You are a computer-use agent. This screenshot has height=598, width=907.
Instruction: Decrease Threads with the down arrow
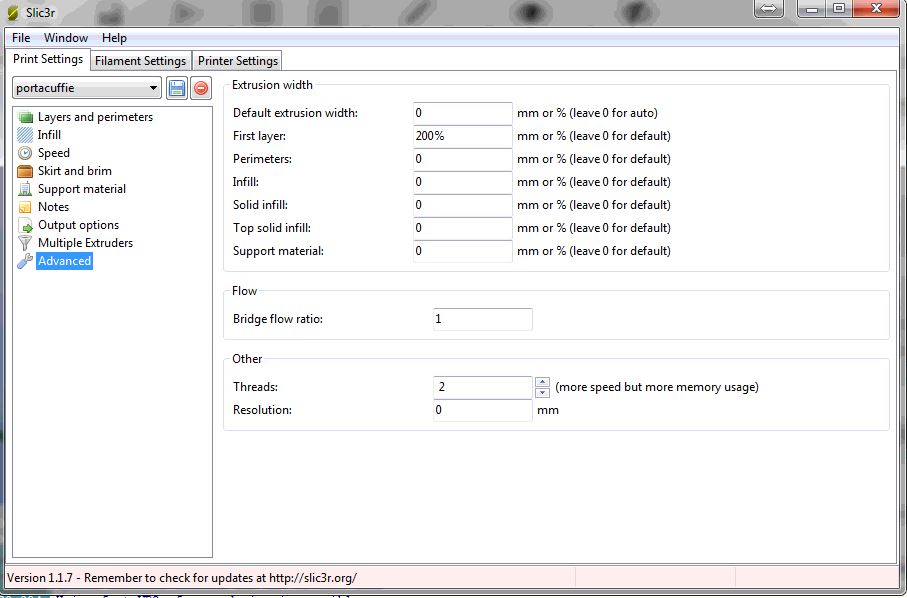click(542, 393)
